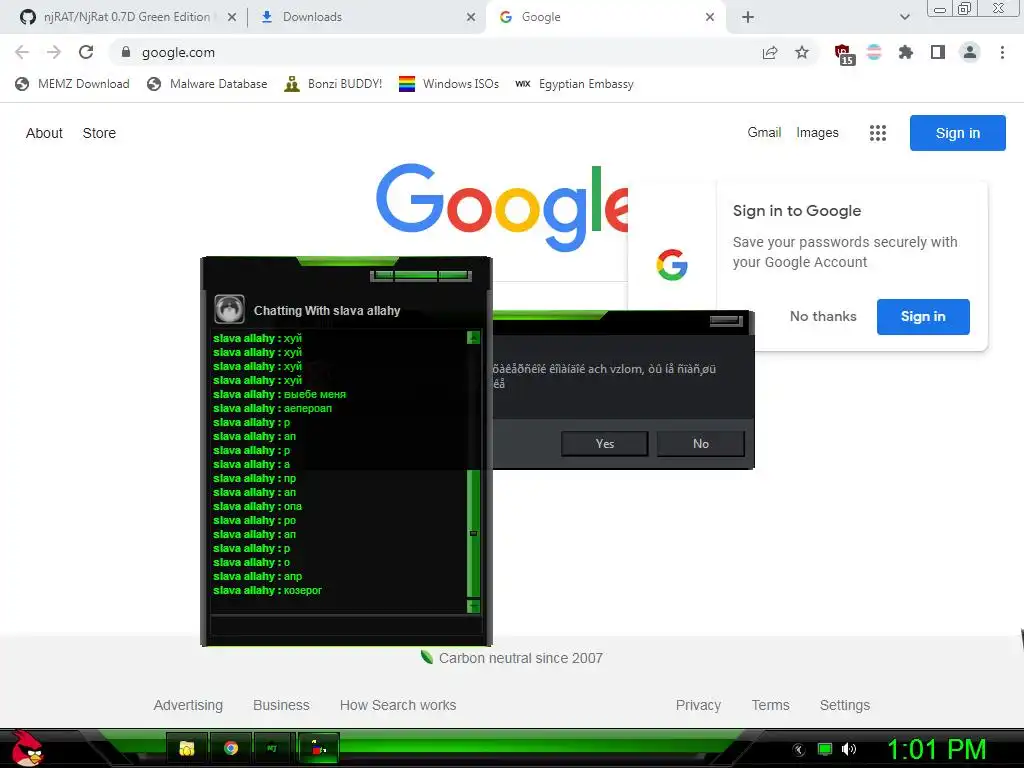Open the Extensions puzzle piece menu

905,52
